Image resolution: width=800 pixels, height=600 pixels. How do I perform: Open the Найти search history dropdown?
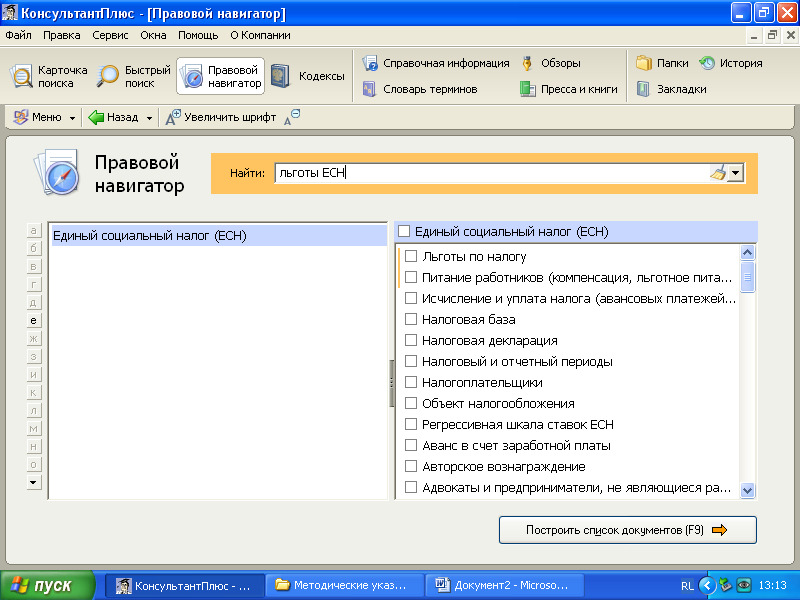pos(735,173)
